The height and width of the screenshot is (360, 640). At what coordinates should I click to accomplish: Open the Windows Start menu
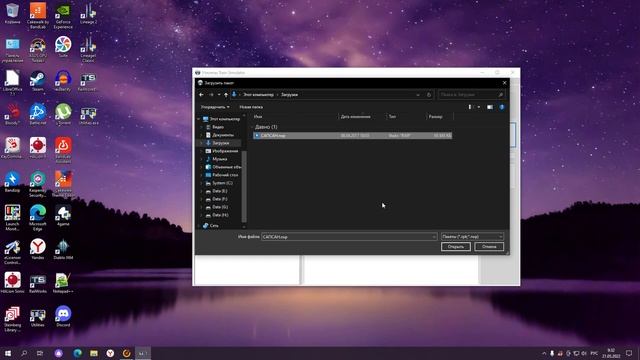click(7, 353)
